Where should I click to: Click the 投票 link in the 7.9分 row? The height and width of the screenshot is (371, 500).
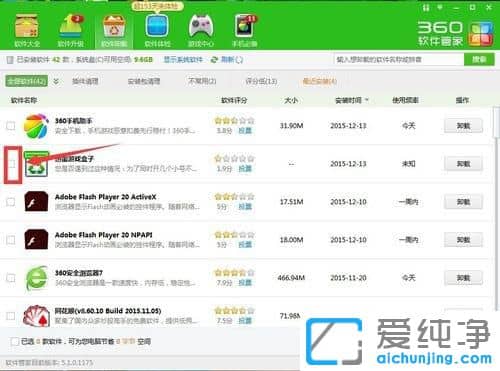[245, 283]
